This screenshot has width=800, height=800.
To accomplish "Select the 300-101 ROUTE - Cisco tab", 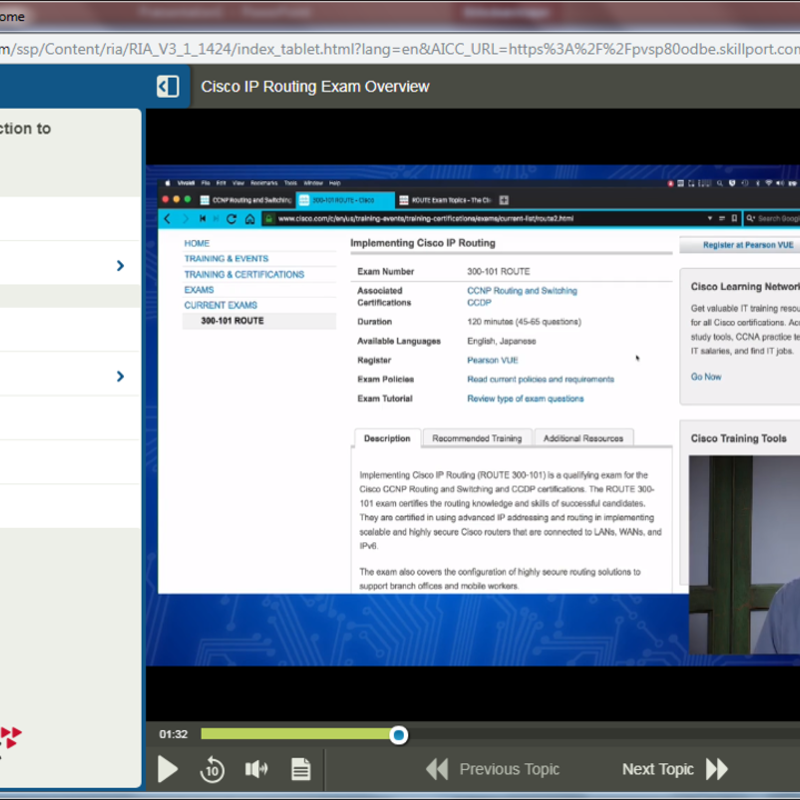I will [345, 200].
